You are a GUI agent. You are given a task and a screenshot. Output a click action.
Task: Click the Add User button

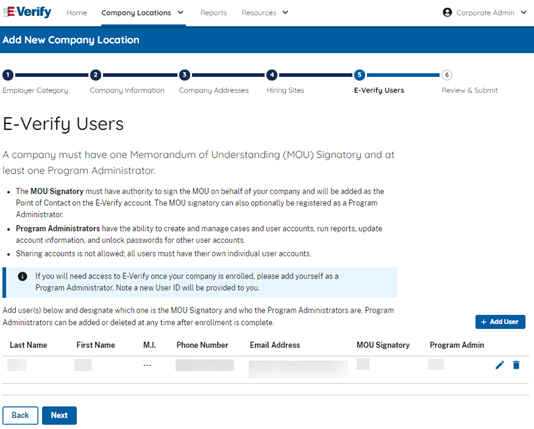[x=500, y=322]
